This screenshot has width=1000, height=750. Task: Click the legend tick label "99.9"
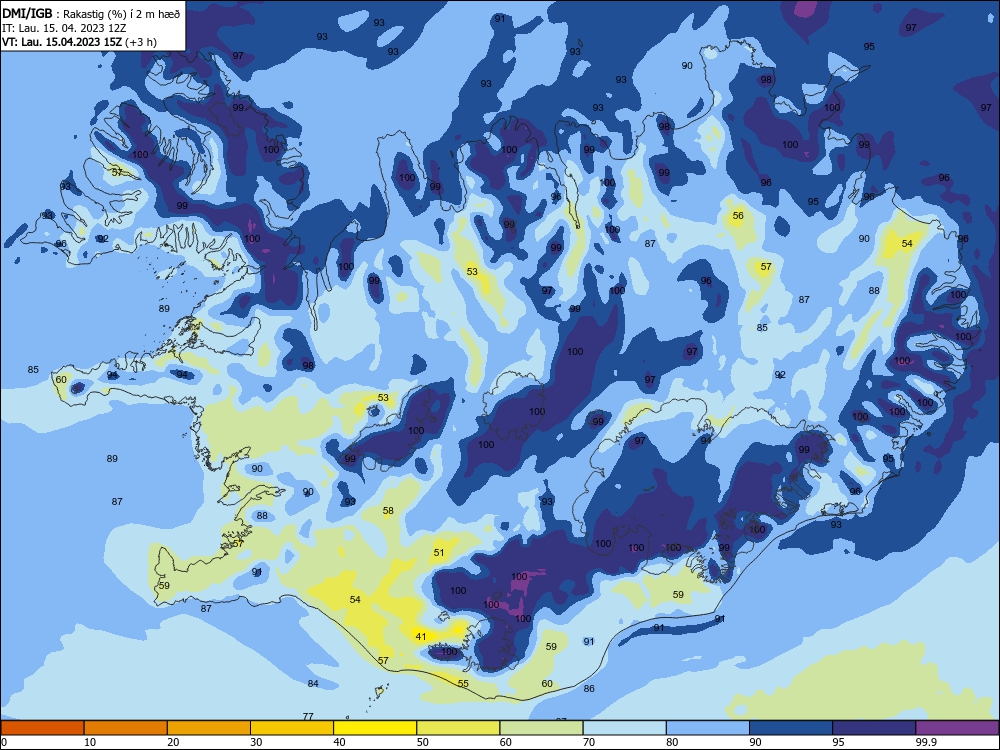click(925, 742)
